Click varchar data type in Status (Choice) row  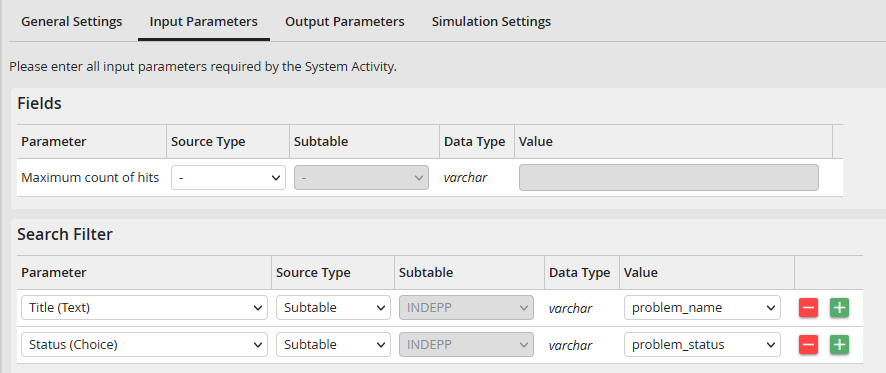click(x=571, y=345)
